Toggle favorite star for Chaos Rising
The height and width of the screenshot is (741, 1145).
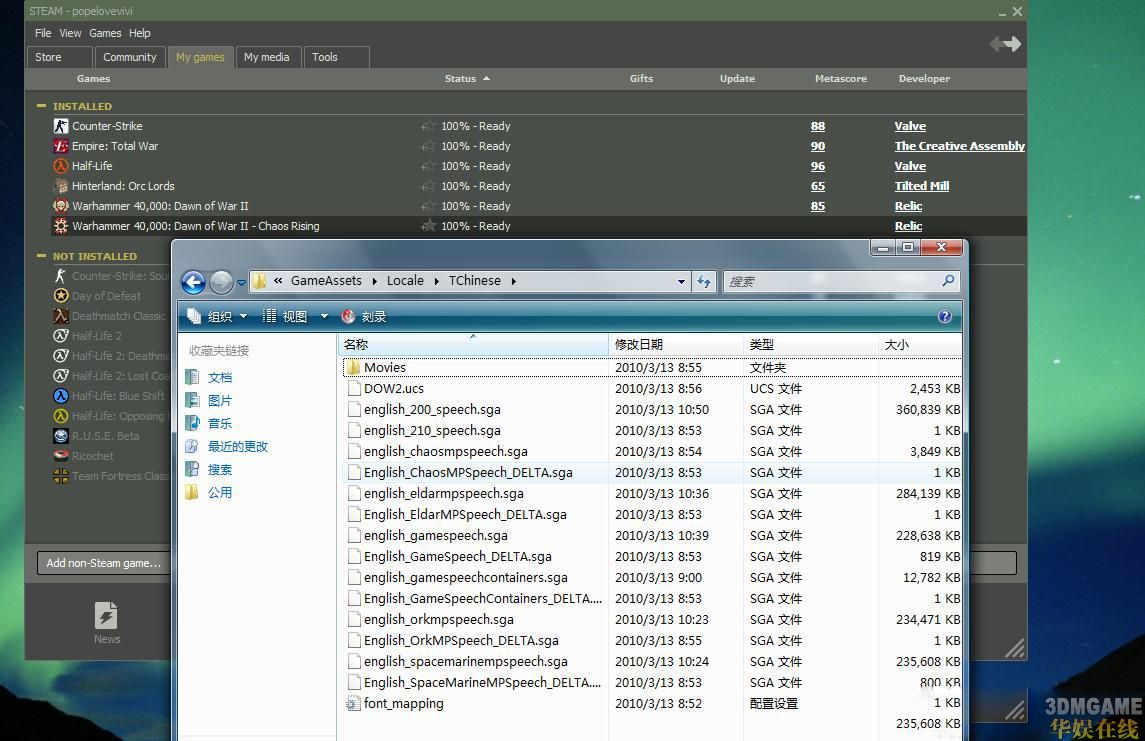point(429,226)
